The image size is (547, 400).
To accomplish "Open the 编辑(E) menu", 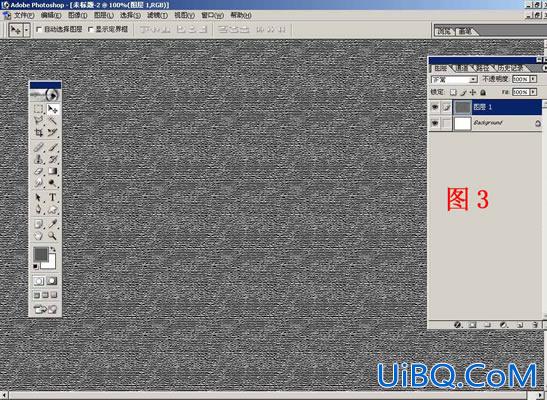I will (x=51, y=15).
